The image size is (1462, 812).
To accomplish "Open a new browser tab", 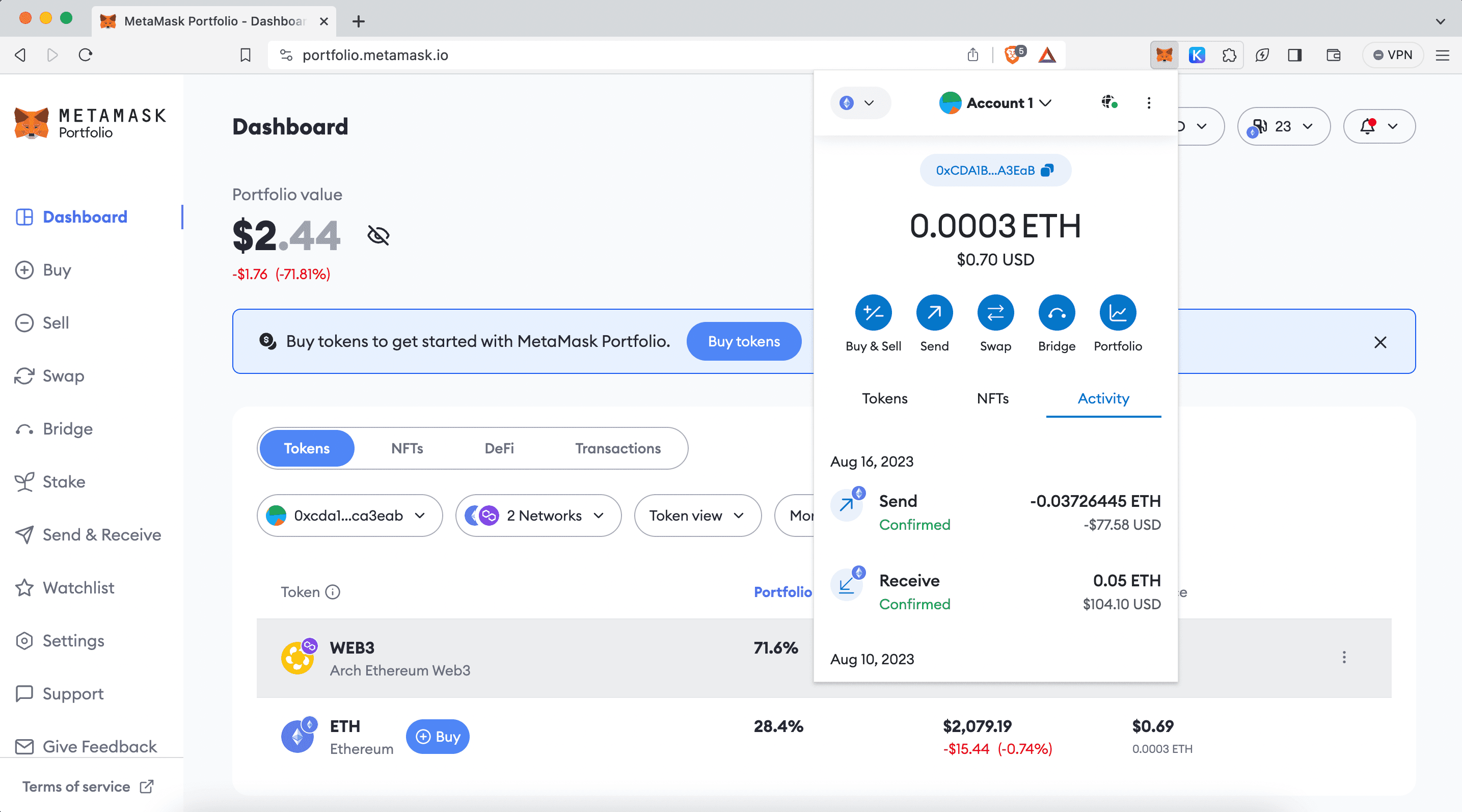I will [x=358, y=21].
